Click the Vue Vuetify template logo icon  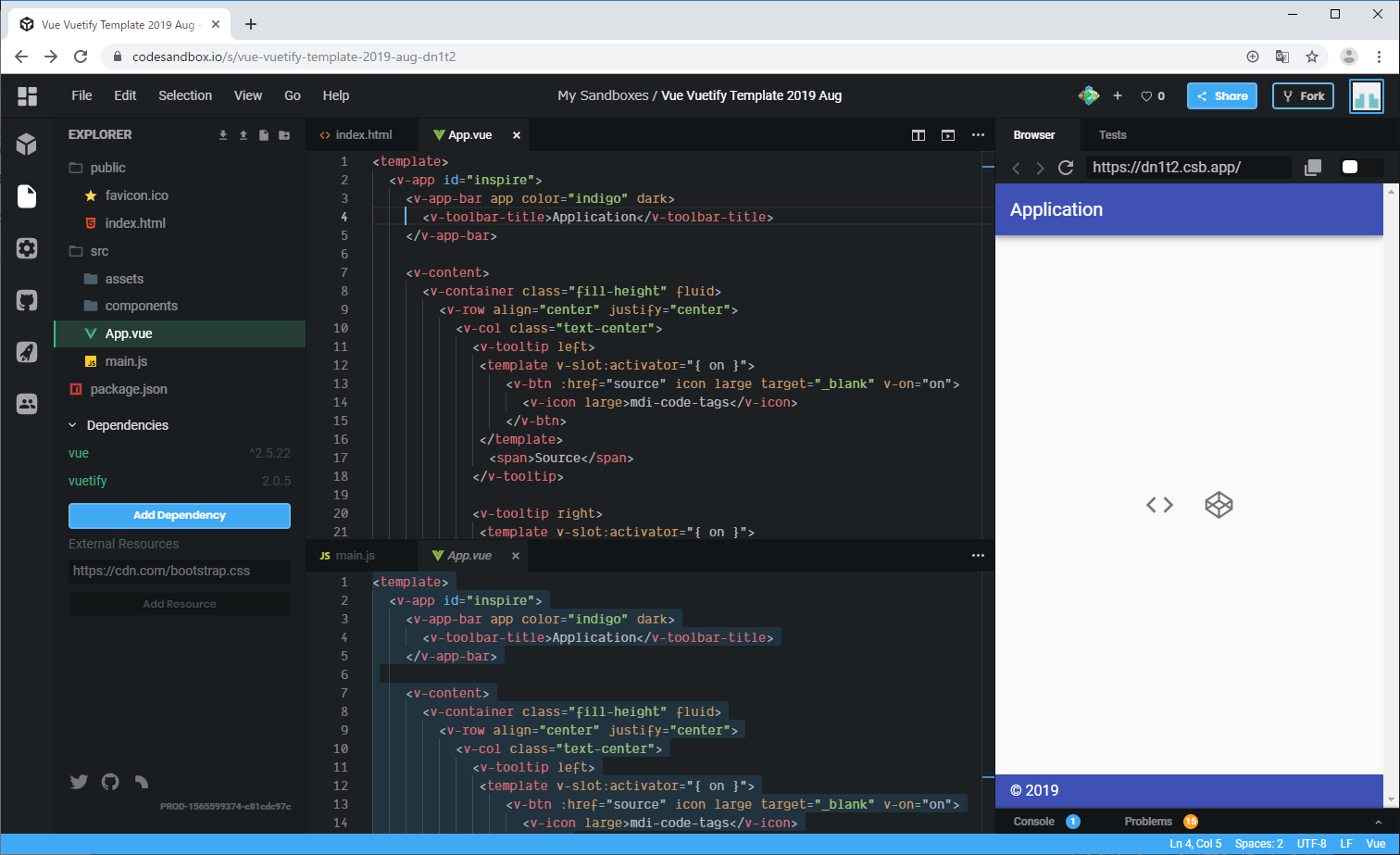click(1089, 95)
